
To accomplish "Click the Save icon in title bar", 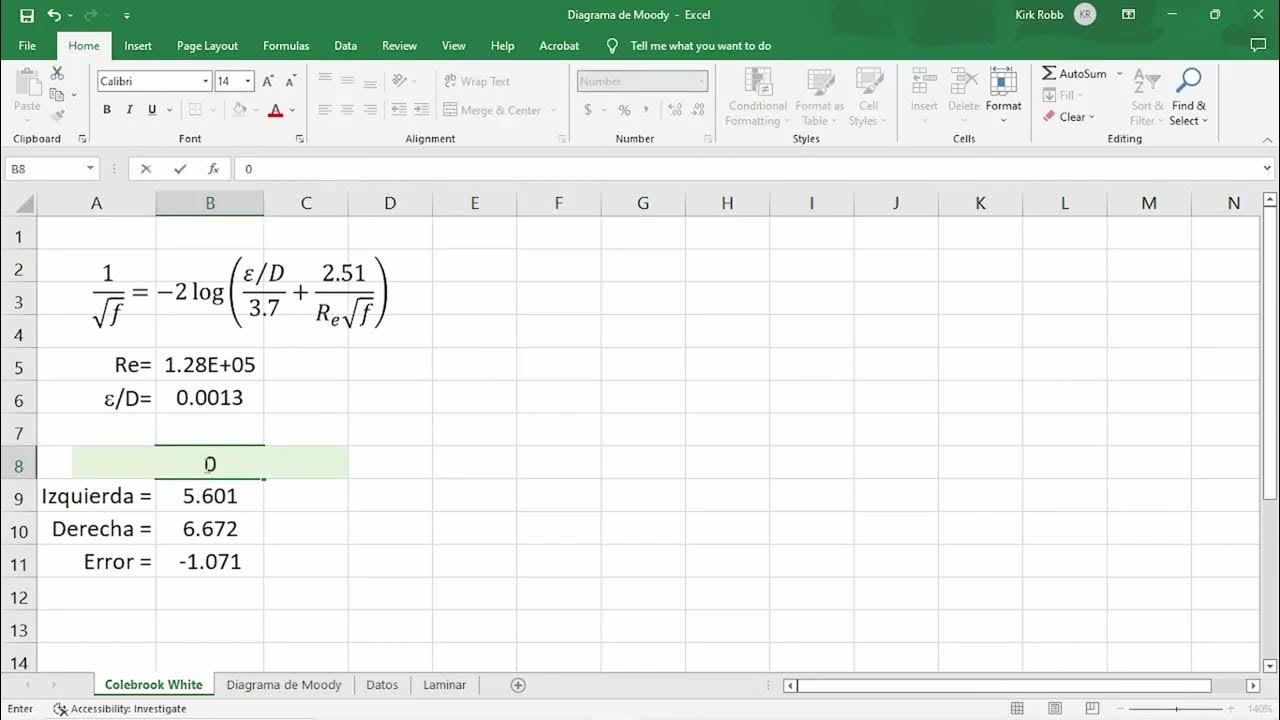I will pyautogui.click(x=27, y=15).
